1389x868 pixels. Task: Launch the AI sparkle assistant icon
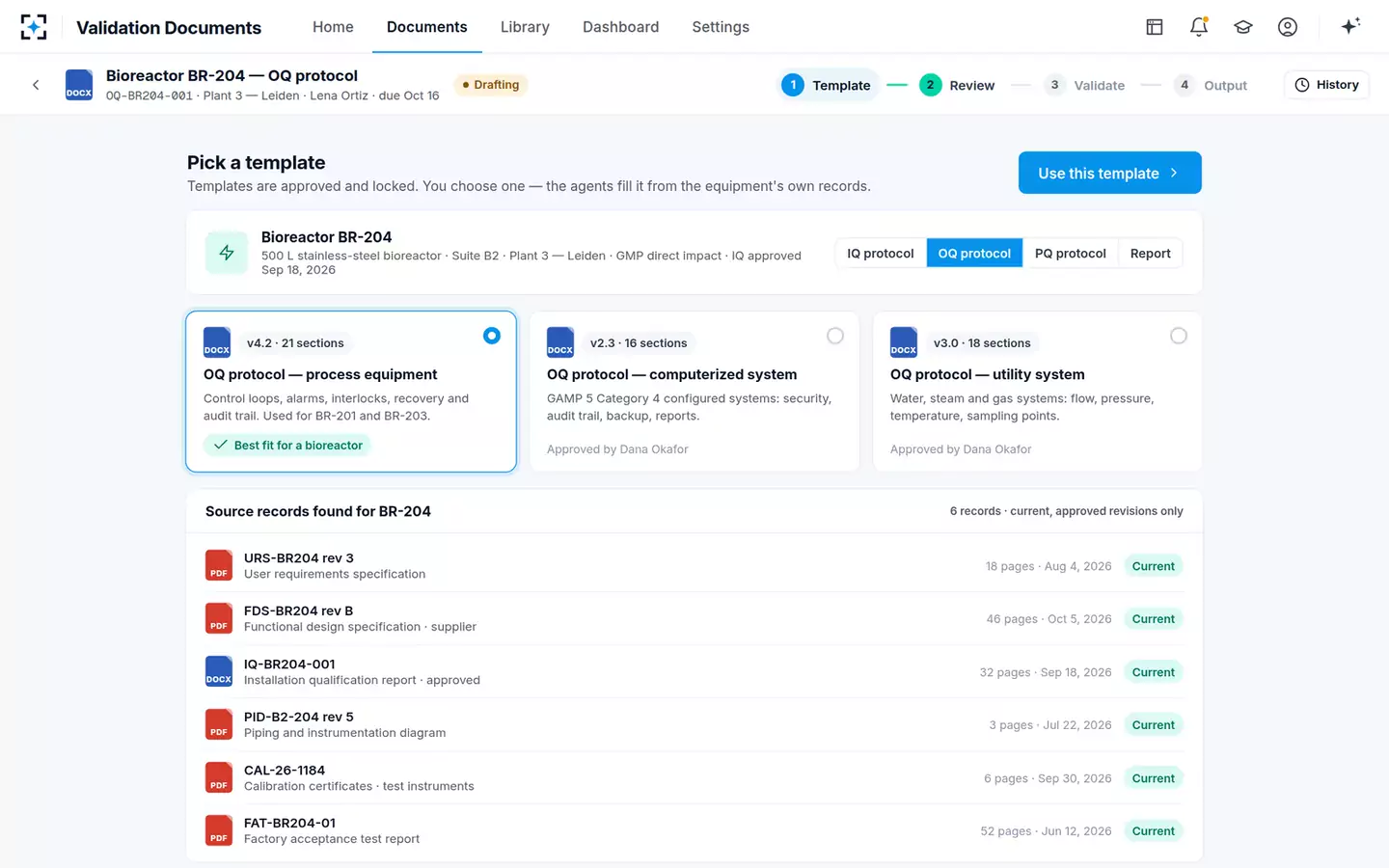pyautogui.click(x=1350, y=26)
